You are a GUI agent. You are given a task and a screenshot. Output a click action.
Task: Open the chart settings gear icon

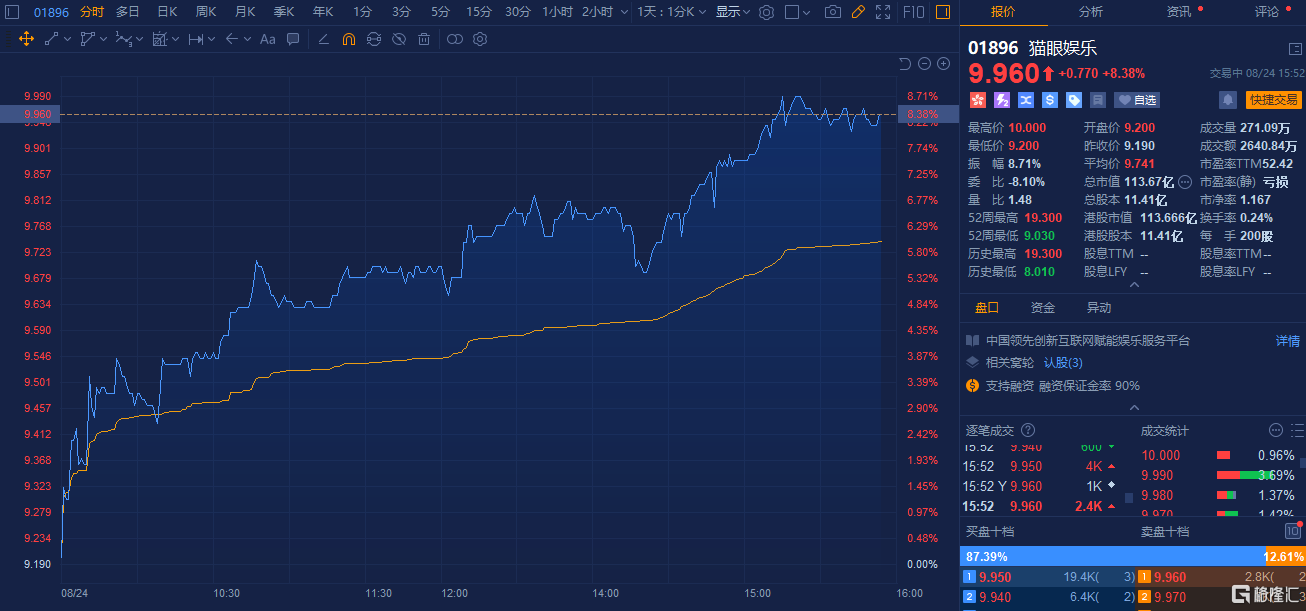coord(766,12)
